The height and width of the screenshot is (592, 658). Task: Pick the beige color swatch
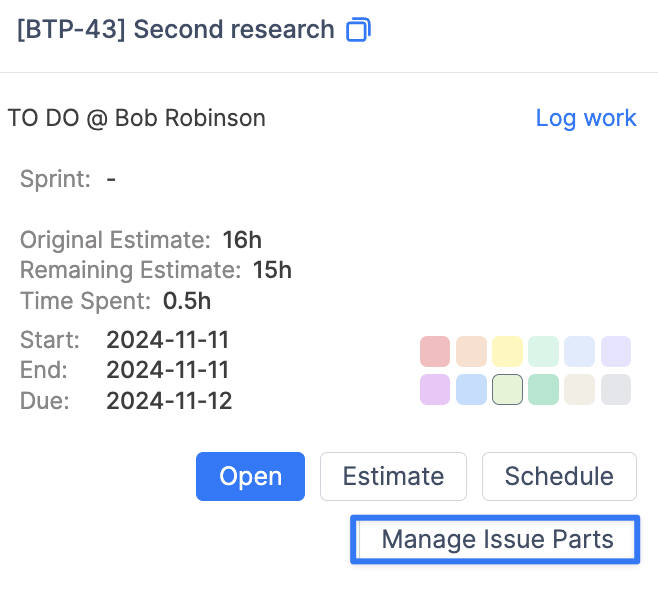tap(579, 389)
